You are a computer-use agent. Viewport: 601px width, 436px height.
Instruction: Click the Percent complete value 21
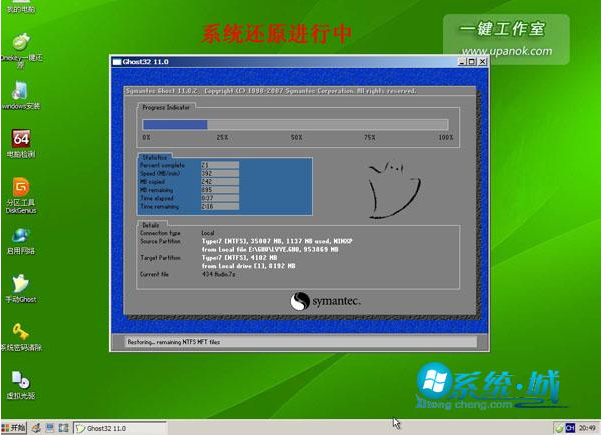tap(220, 165)
